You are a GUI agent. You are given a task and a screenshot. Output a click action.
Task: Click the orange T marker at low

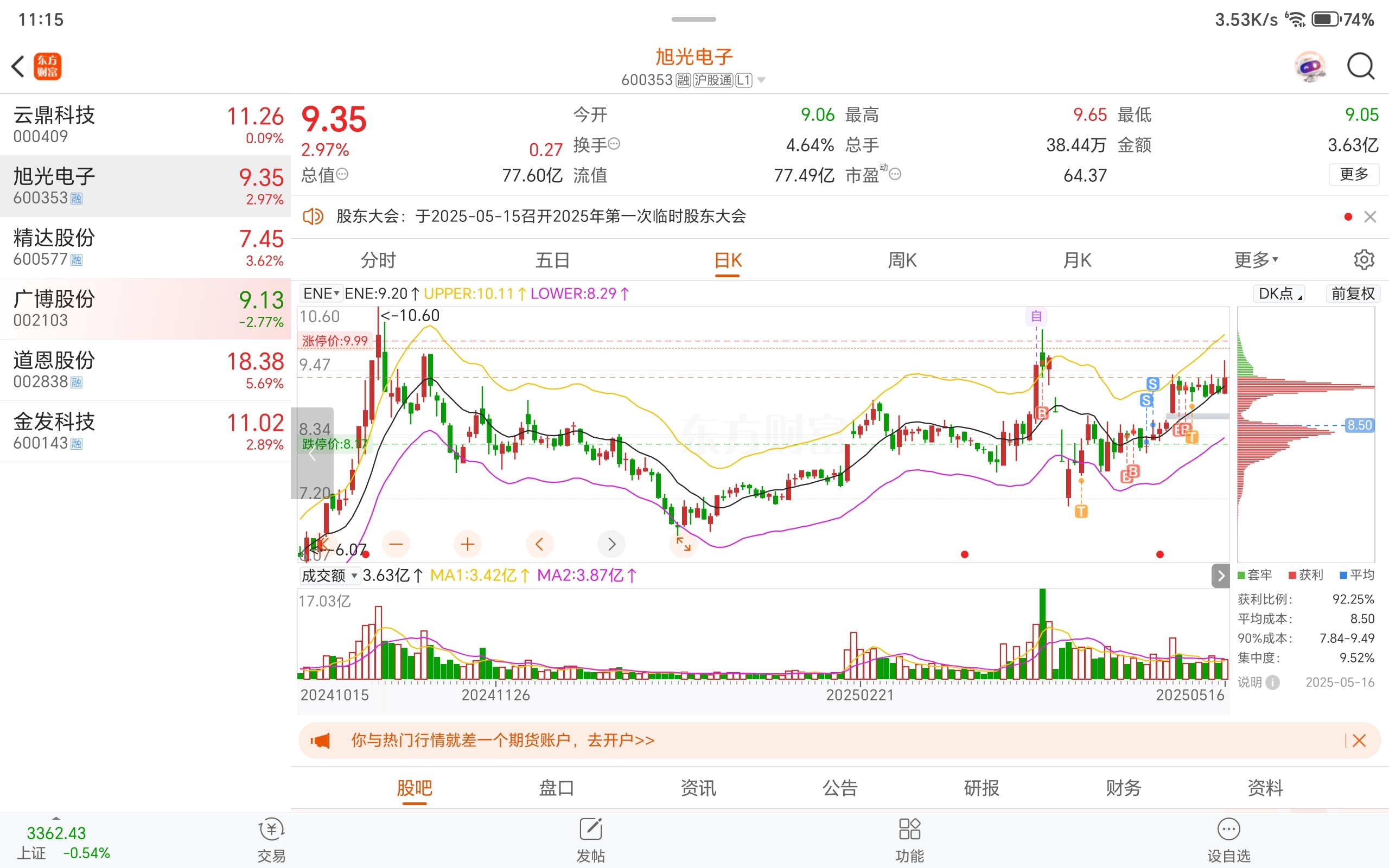(x=1081, y=511)
